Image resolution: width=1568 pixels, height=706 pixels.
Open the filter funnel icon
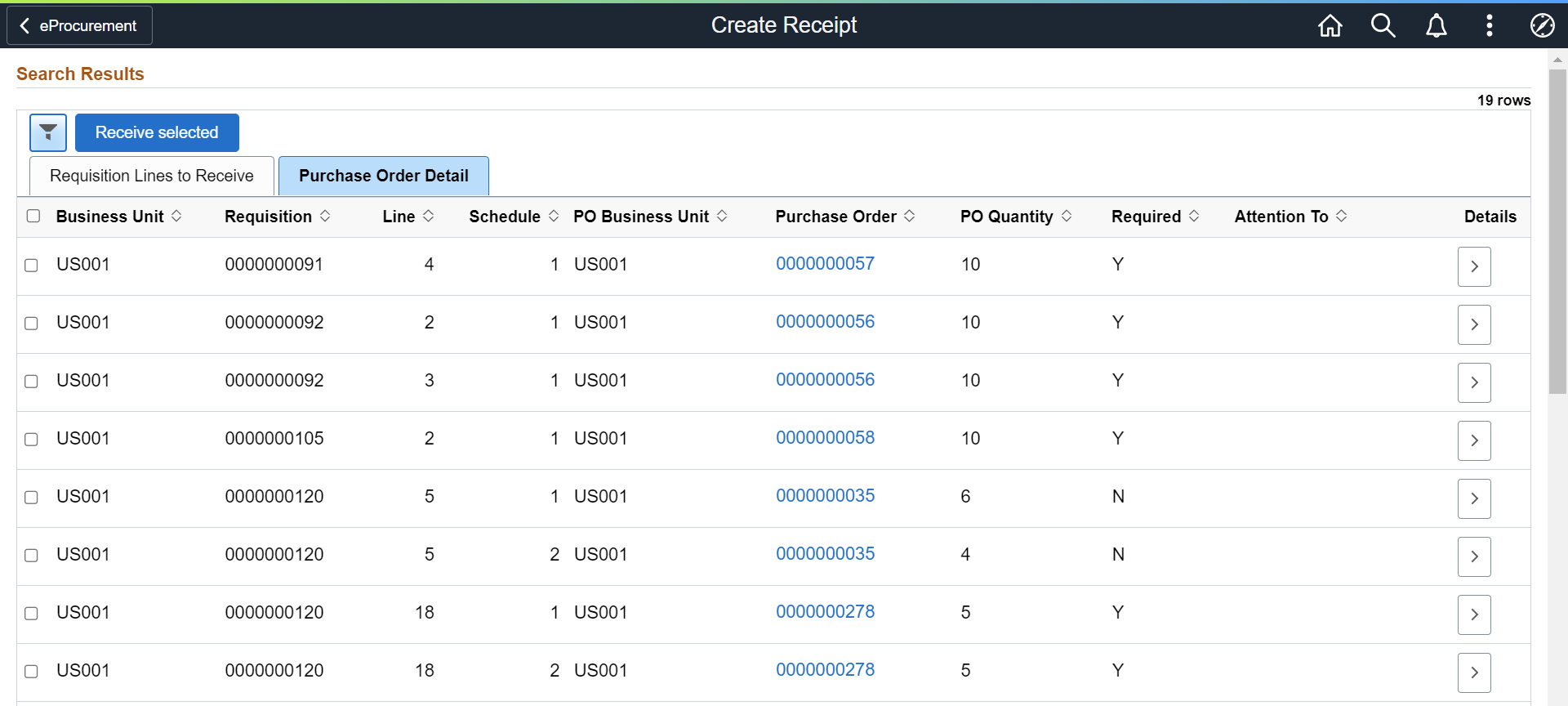click(48, 132)
